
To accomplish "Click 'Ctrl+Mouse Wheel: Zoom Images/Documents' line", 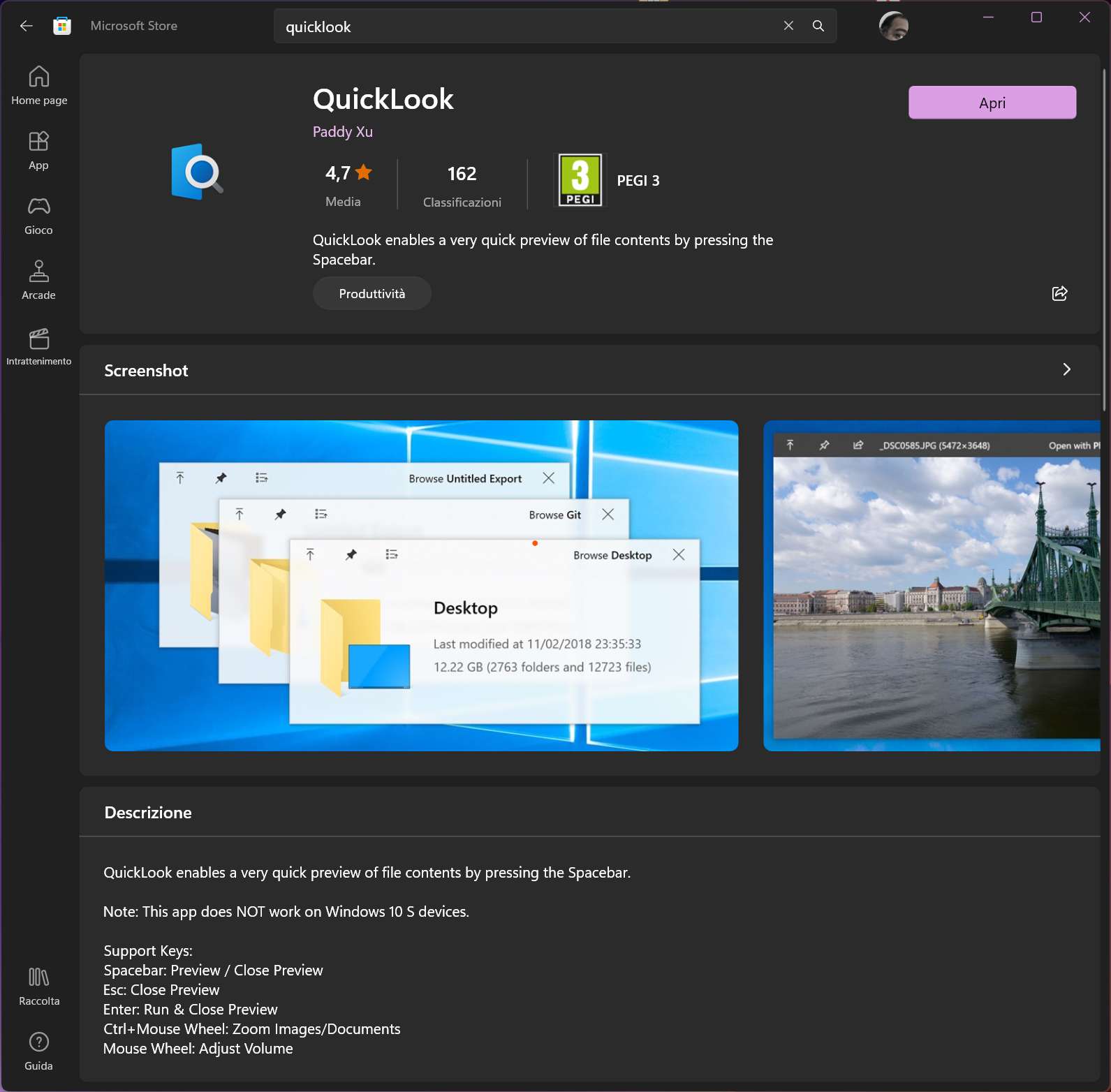I will click(x=252, y=1028).
